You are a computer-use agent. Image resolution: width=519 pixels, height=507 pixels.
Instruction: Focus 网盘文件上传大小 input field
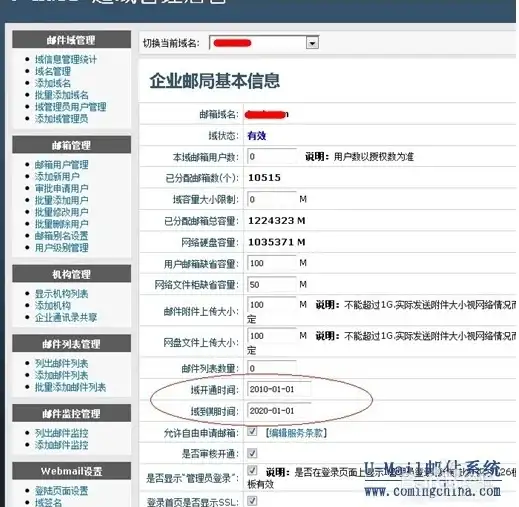[272, 336]
